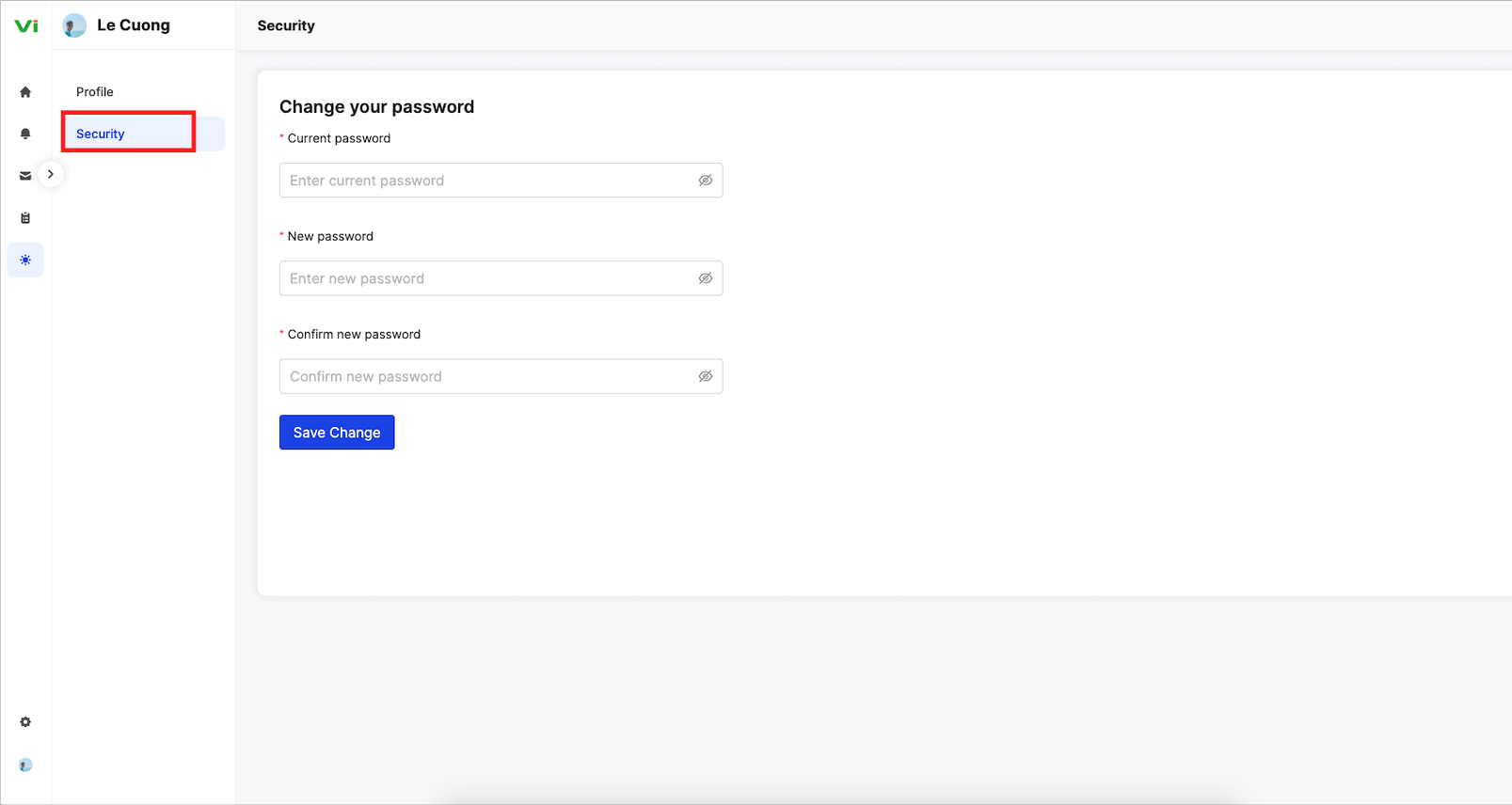
Task: Open notifications via the bell icon
Action: 25,134
